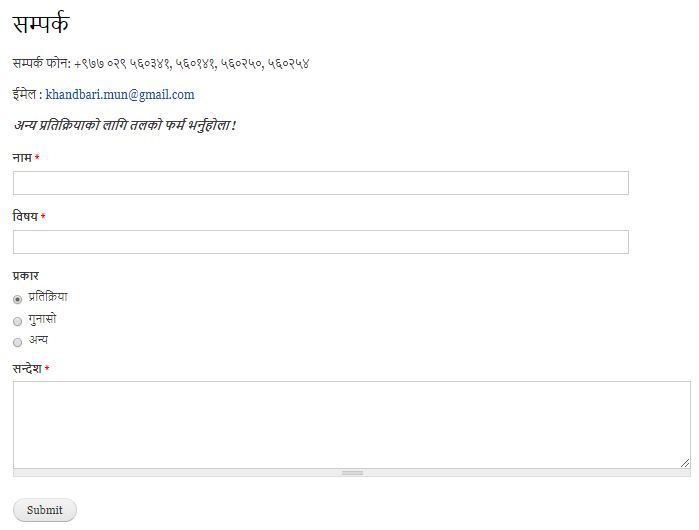Click the सम्पर्क page heading
The width and height of the screenshot is (699, 530).
pos(41,24)
